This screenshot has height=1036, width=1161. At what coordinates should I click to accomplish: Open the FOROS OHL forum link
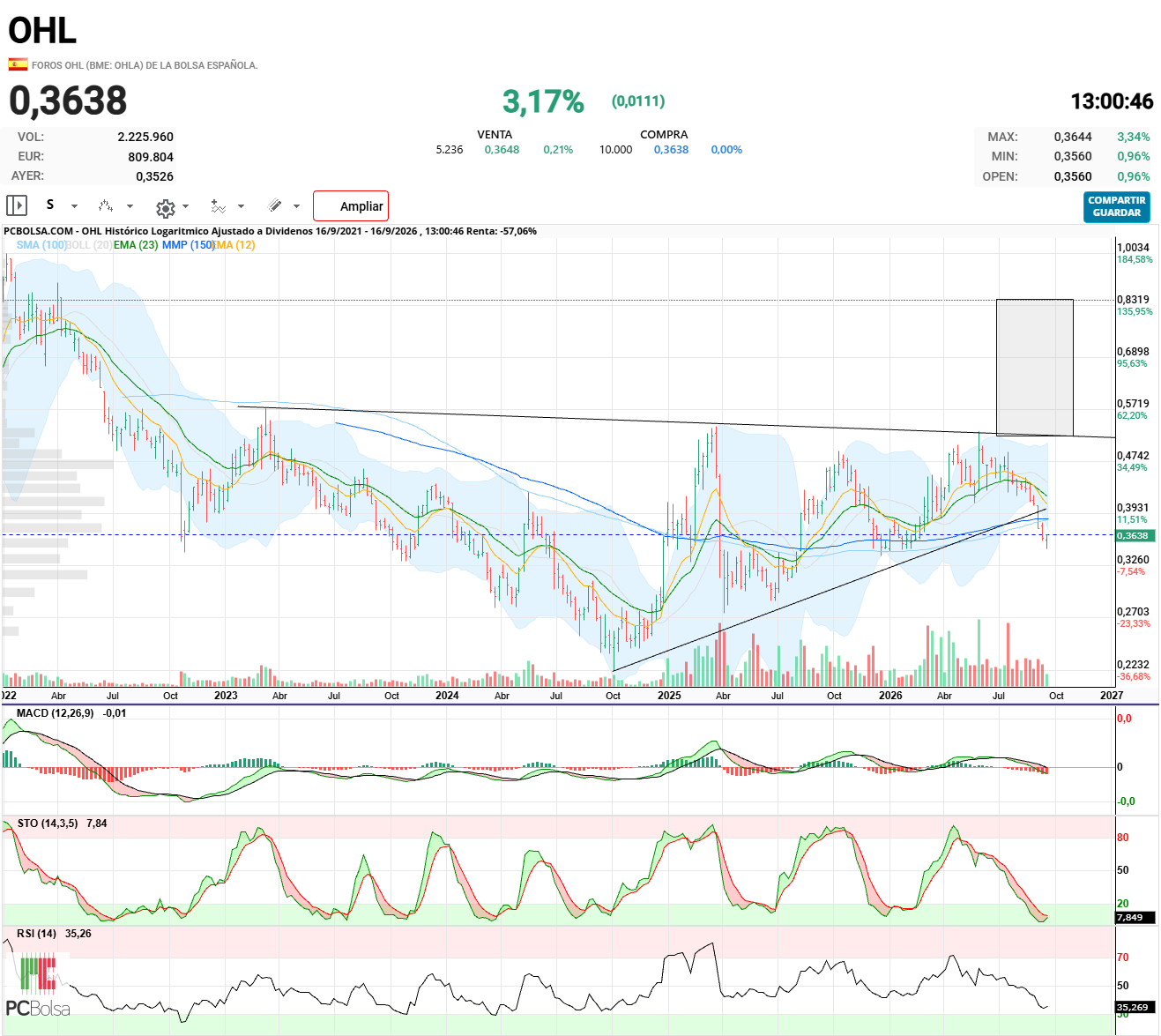[x=145, y=65]
